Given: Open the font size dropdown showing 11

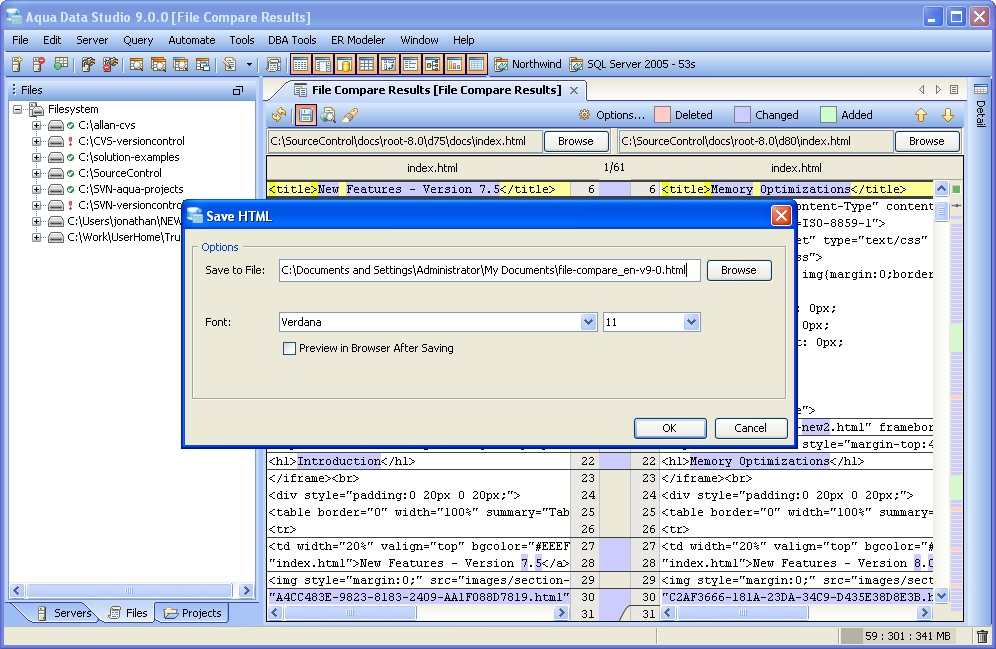Looking at the screenshot, I should coord(691,322).
